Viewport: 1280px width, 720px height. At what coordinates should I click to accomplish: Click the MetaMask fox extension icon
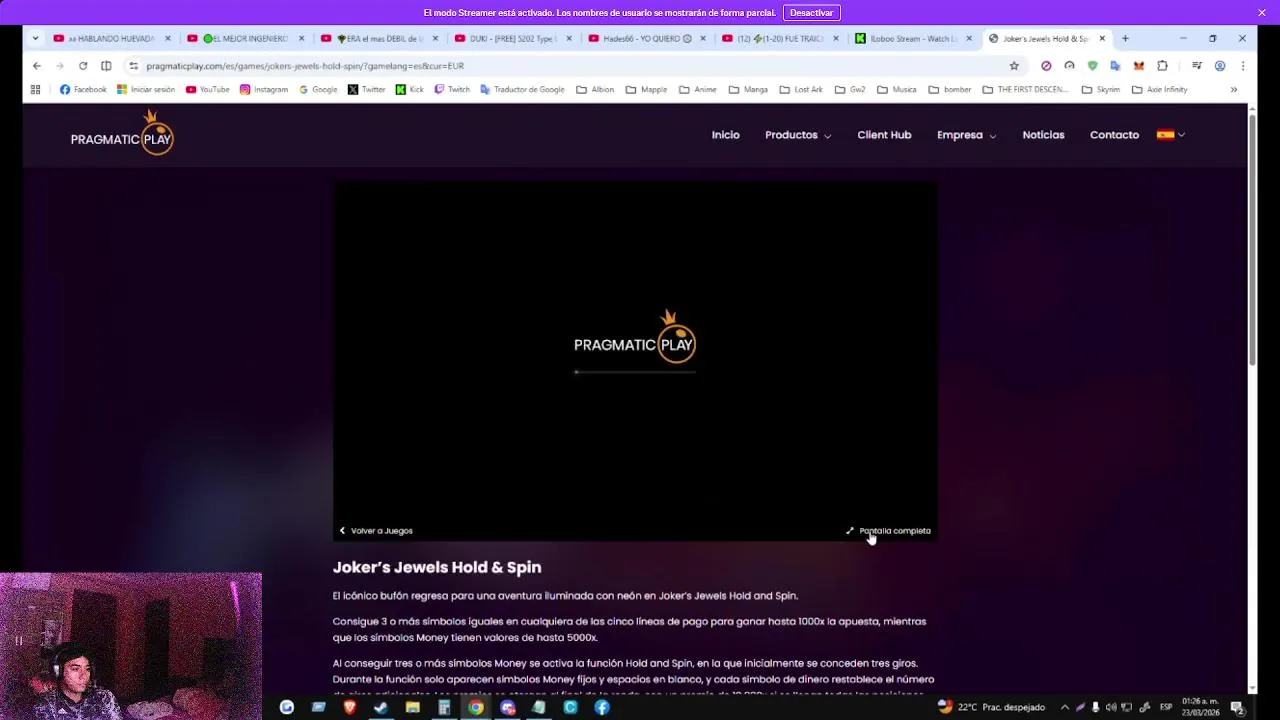tap(1139, 66)
